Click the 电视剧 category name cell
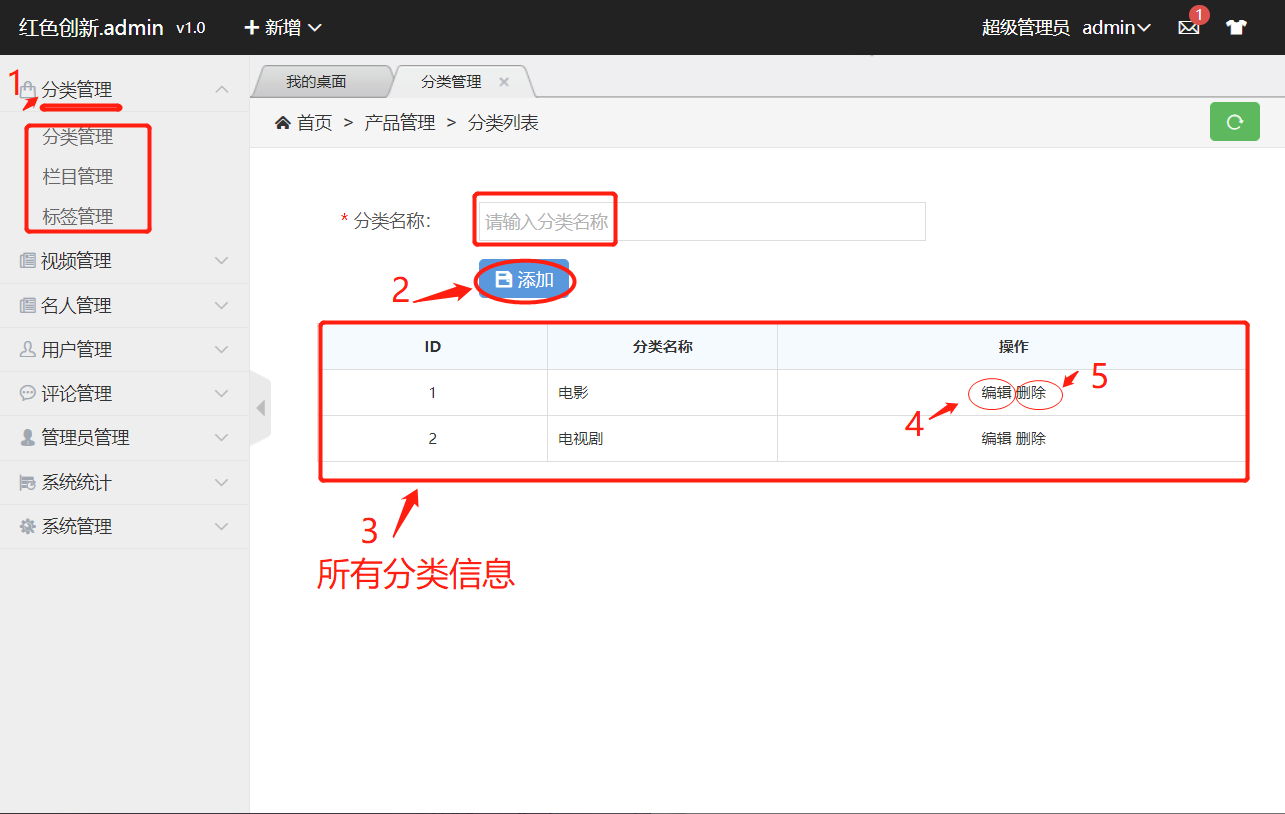Screen dimensions: 1285x814 [x=662, y=439]
